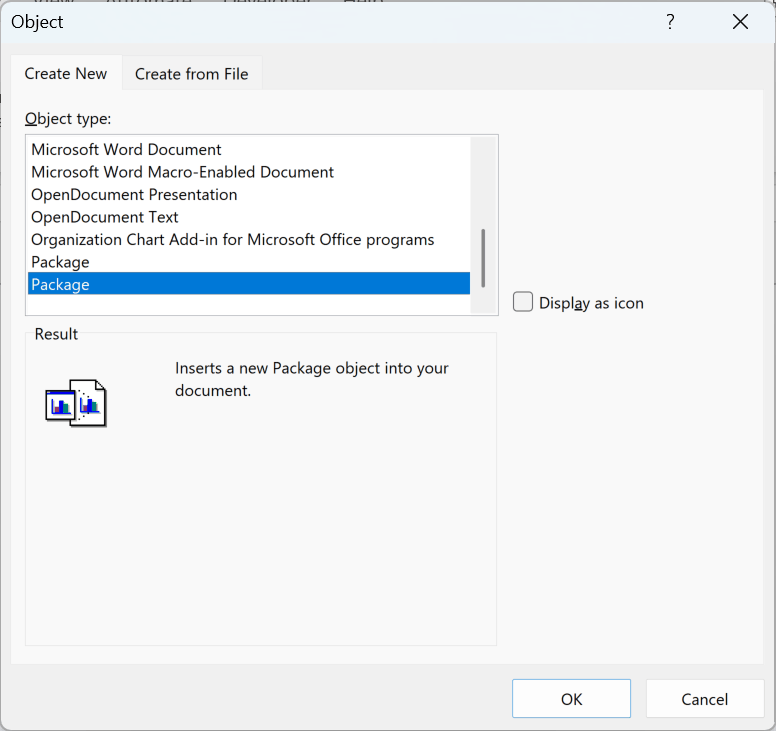
Task: Close the Object dialog
Action: 740,22
